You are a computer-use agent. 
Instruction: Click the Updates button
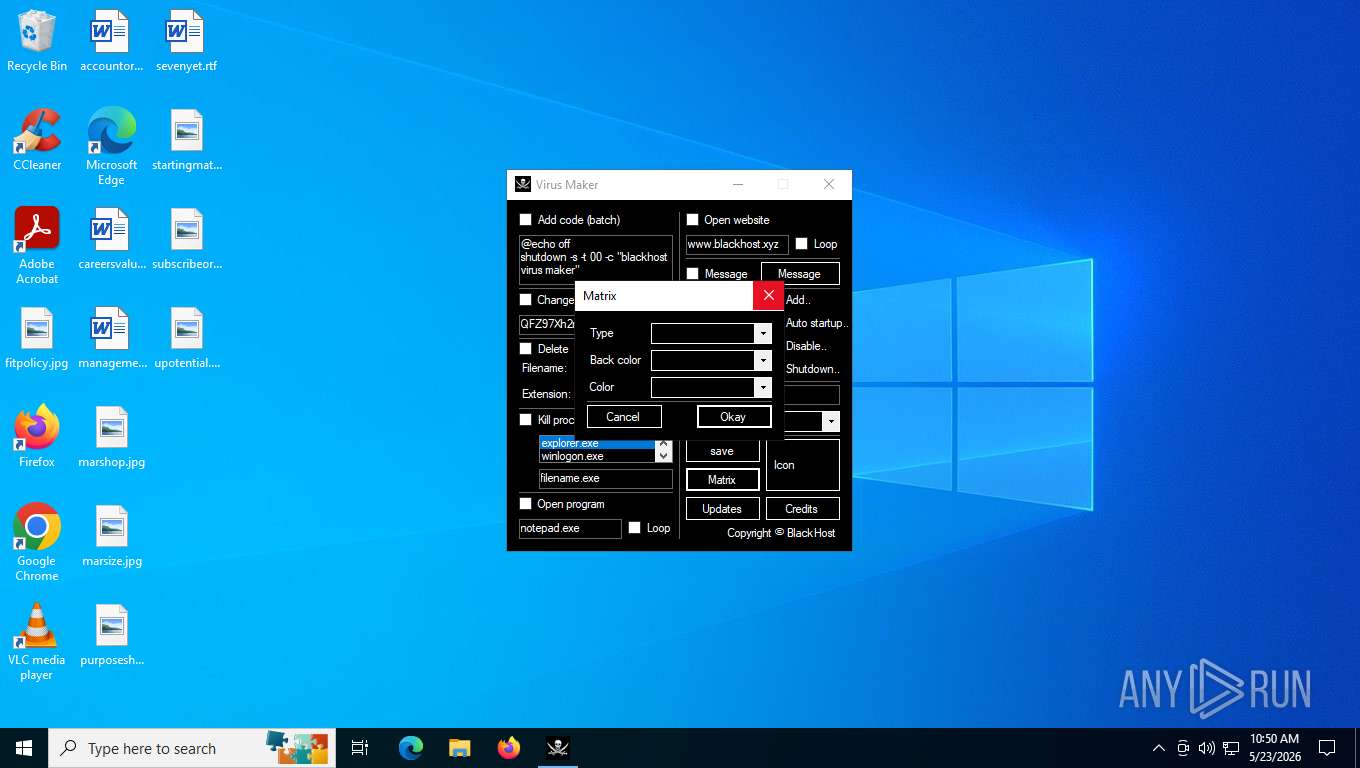click(x=722, y=509)
